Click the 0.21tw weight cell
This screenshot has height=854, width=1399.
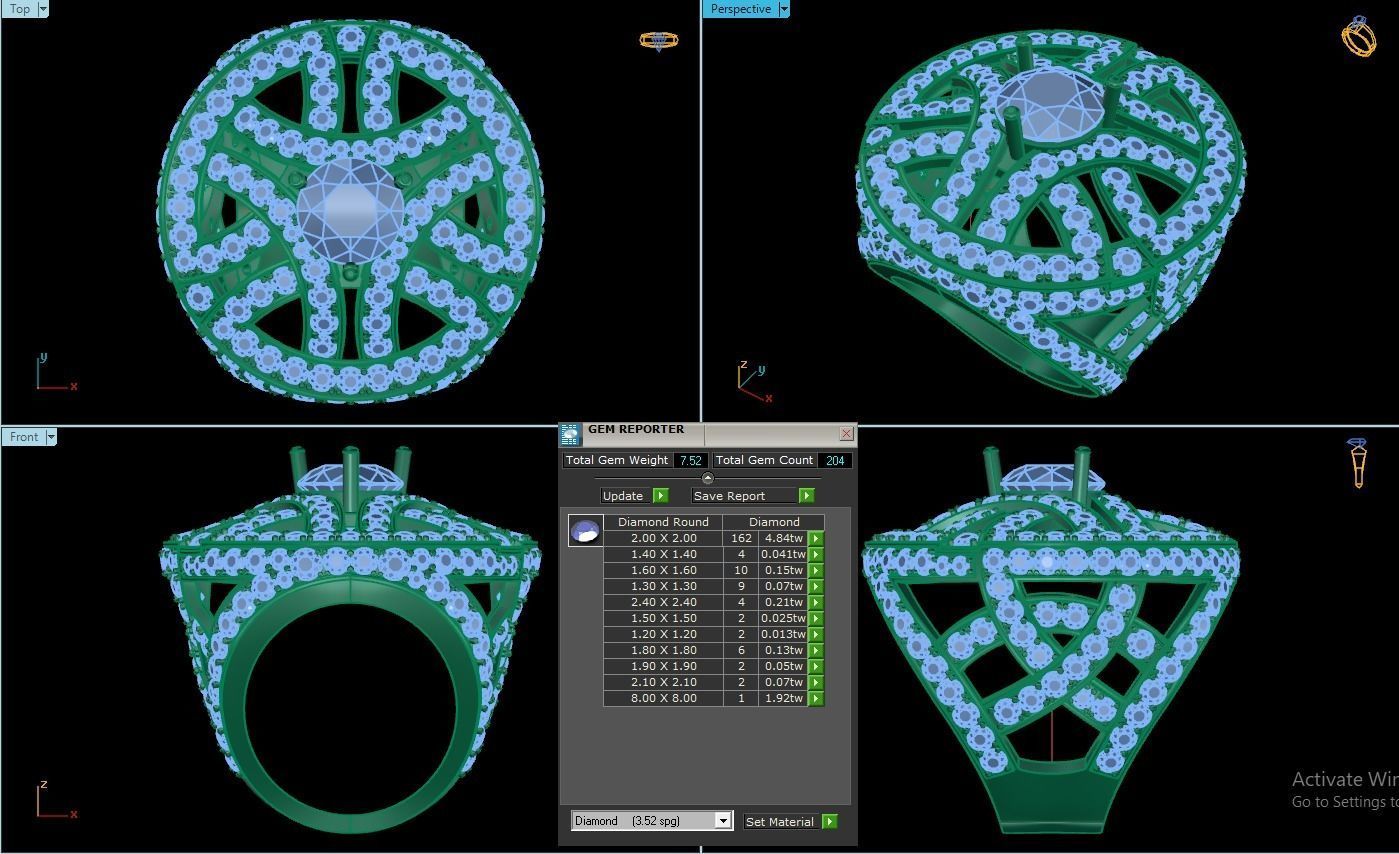tap(783, 602)
